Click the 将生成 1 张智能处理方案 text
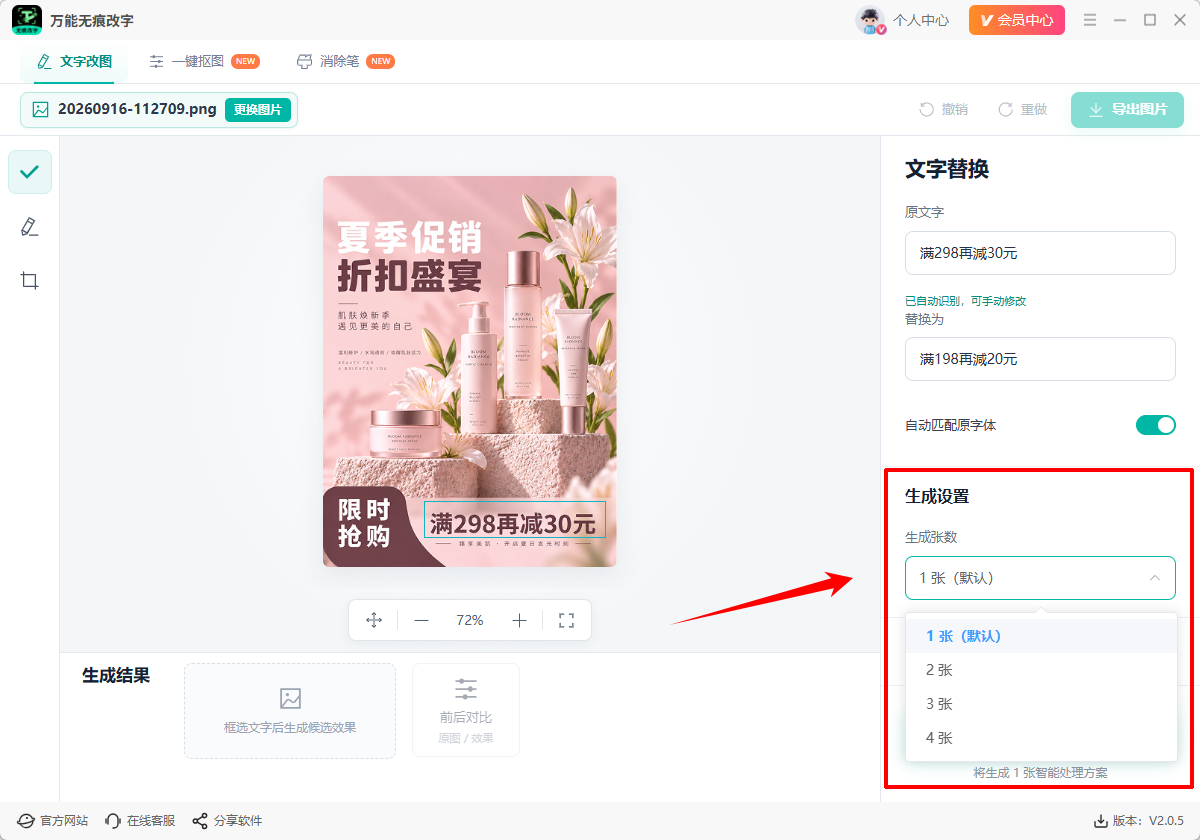The width and height of the screenshot is (1200, 840). click(1040, 773)
